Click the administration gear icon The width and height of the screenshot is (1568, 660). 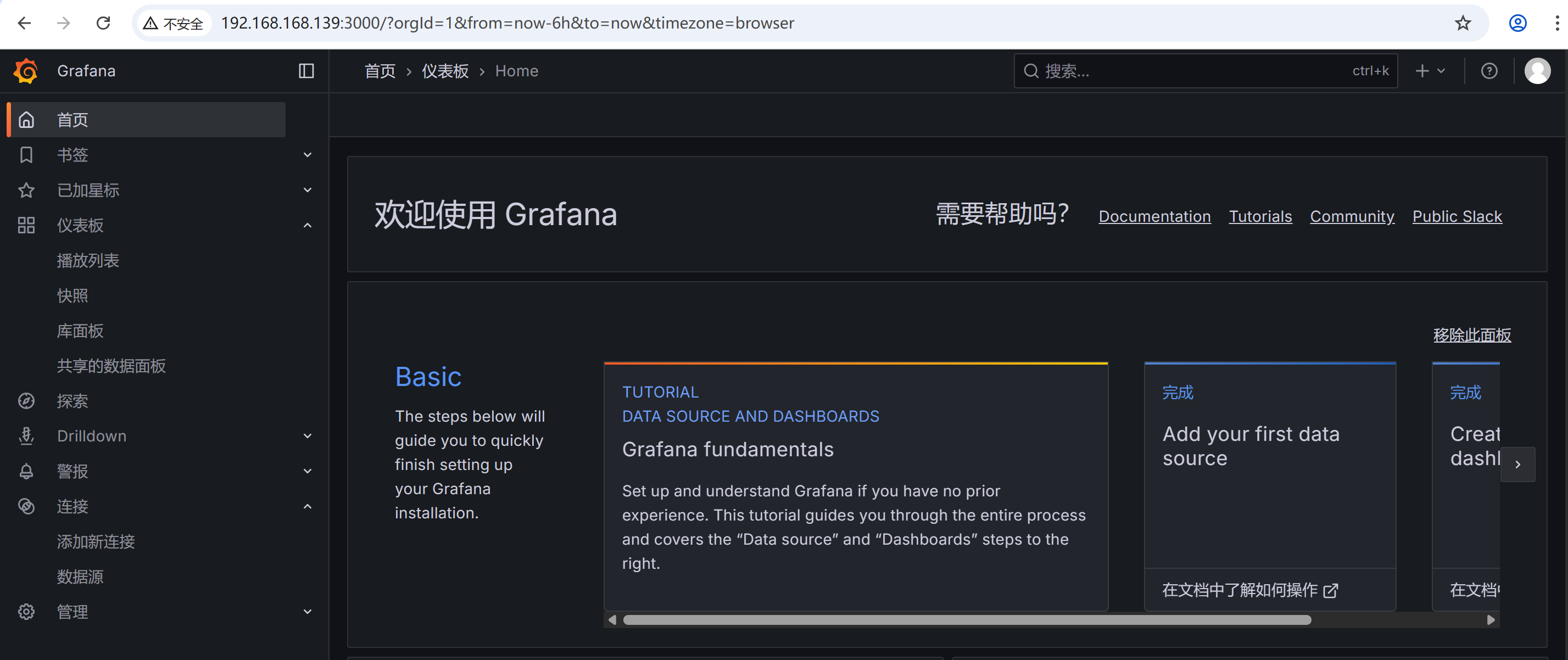pyautogui.click(x=26, y=611)
